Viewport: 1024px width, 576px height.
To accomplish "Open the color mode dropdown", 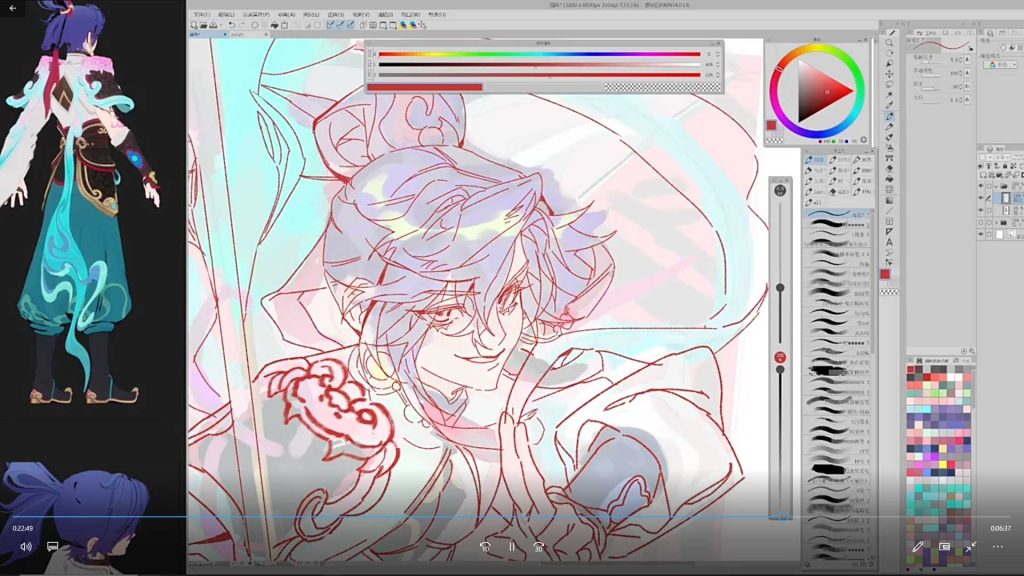I will click(1001, 65).
